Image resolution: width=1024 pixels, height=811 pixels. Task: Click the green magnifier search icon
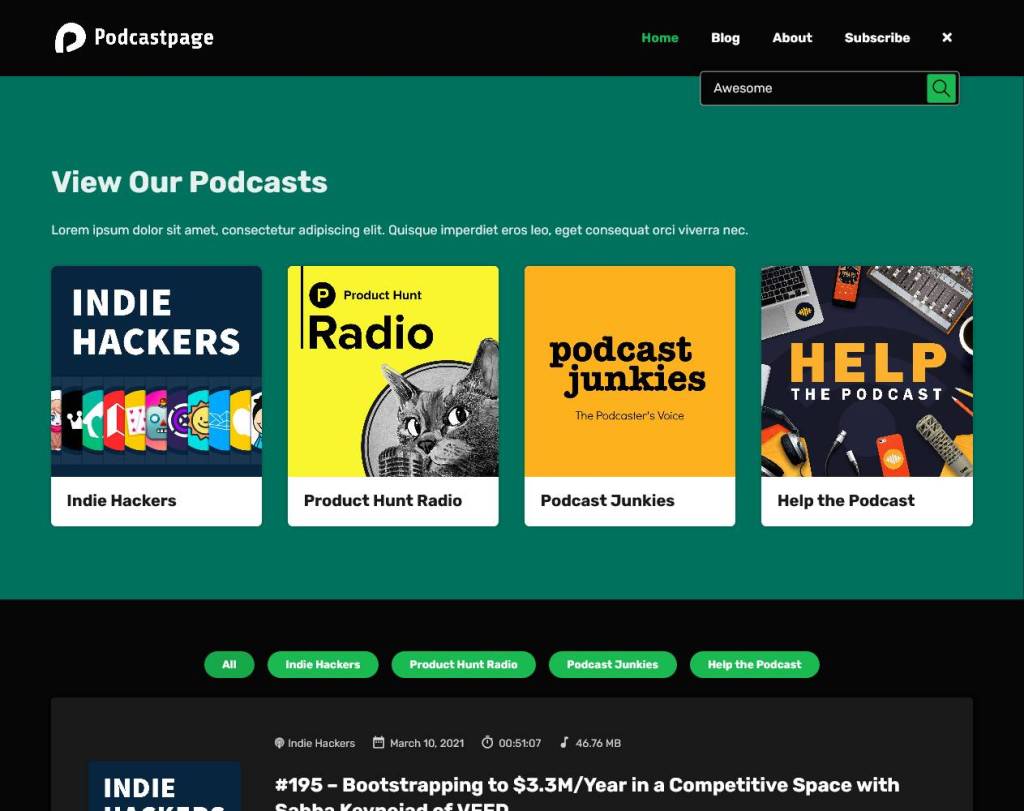(940, 88)
